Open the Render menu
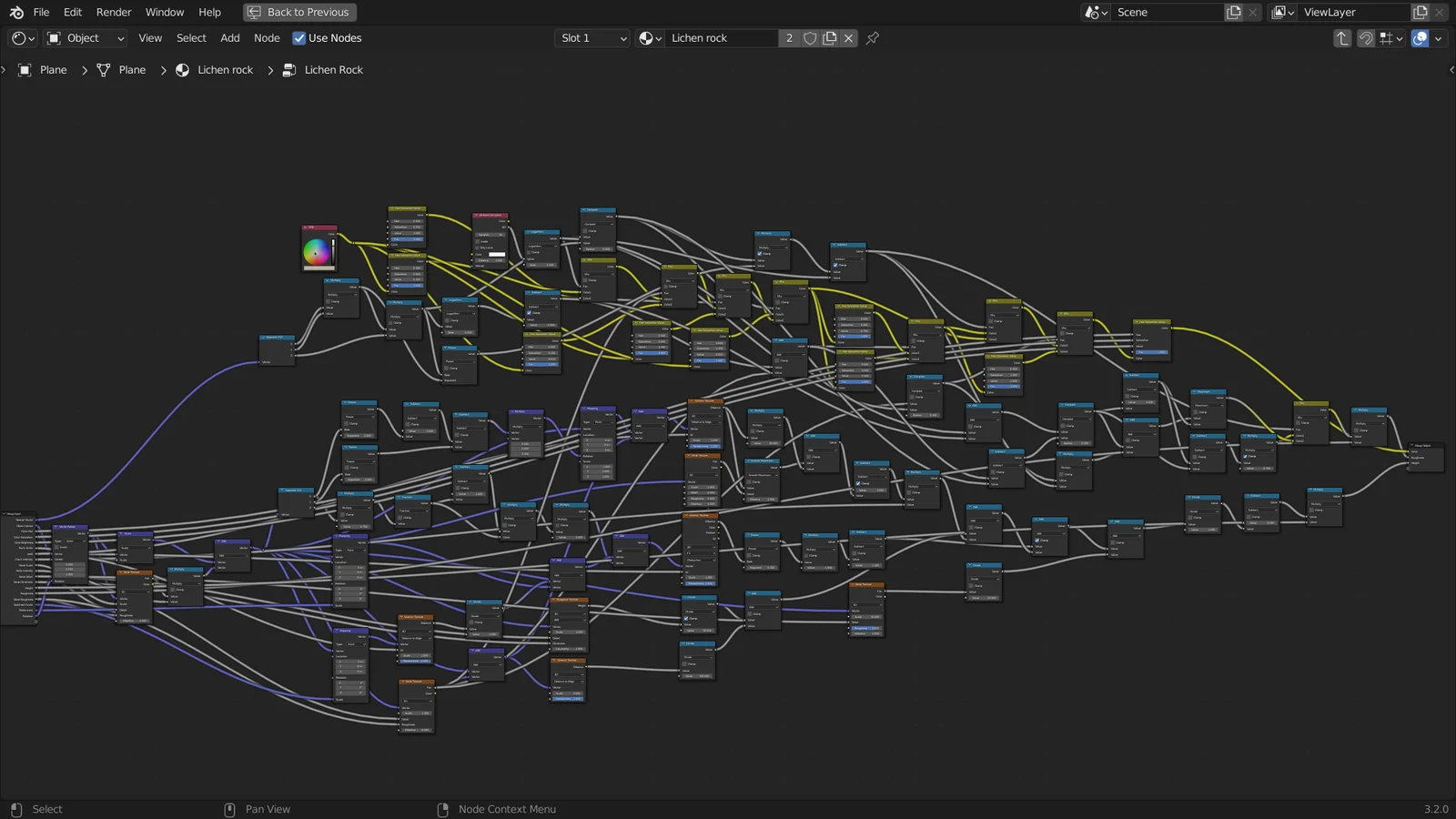 [x=113, y=12]
